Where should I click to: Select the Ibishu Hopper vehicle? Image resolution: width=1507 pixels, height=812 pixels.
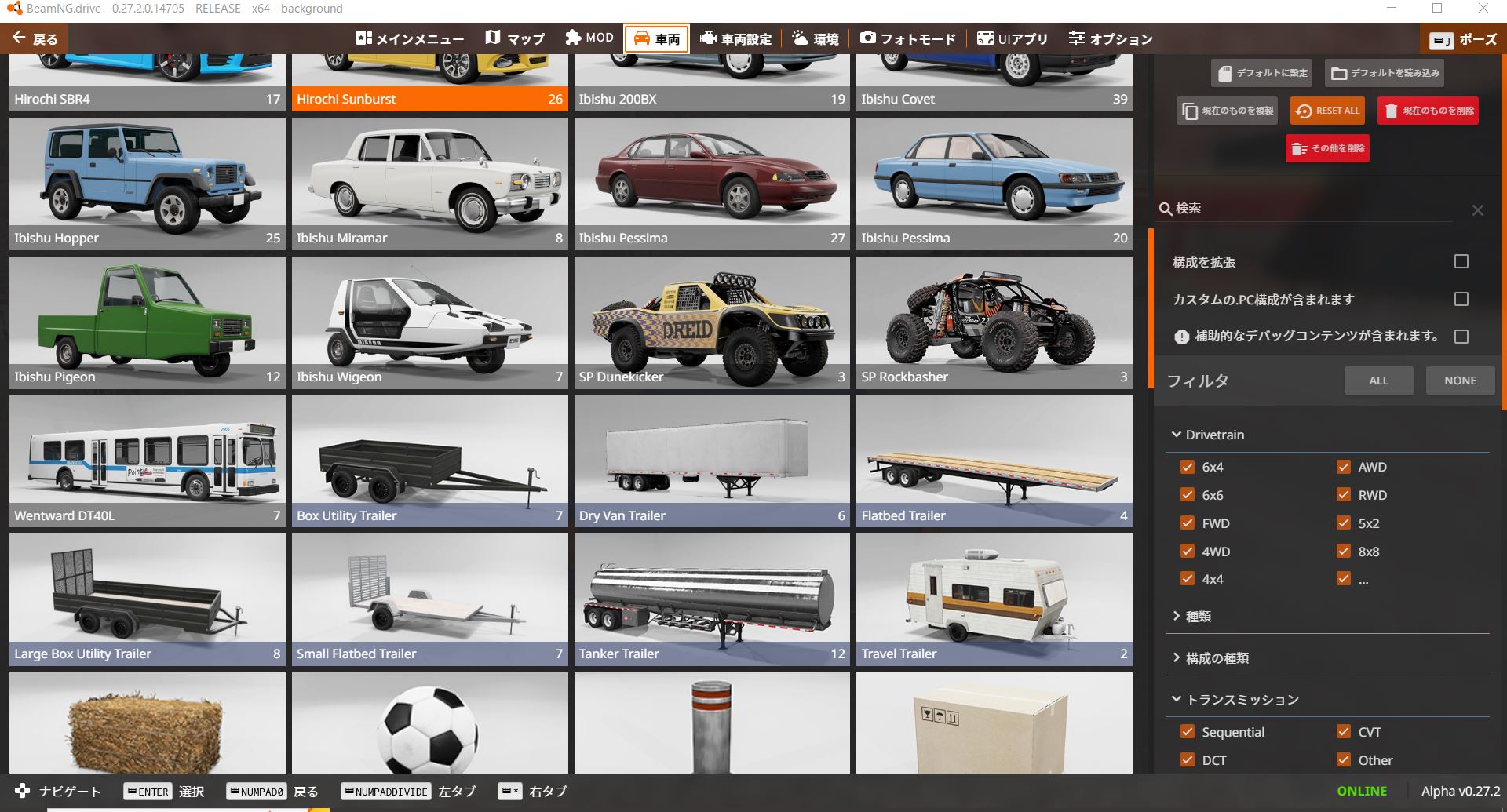click(148, 184)
